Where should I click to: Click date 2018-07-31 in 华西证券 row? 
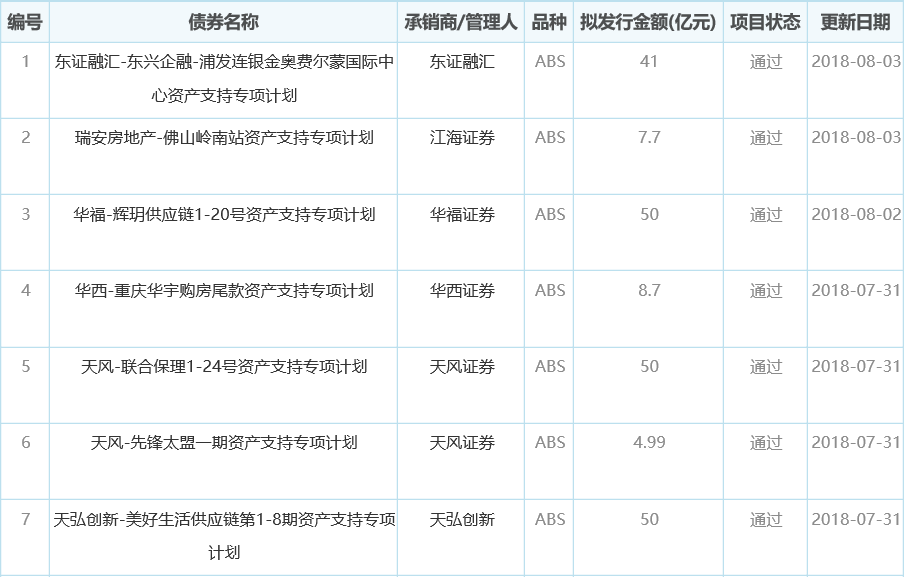[856, 290]
